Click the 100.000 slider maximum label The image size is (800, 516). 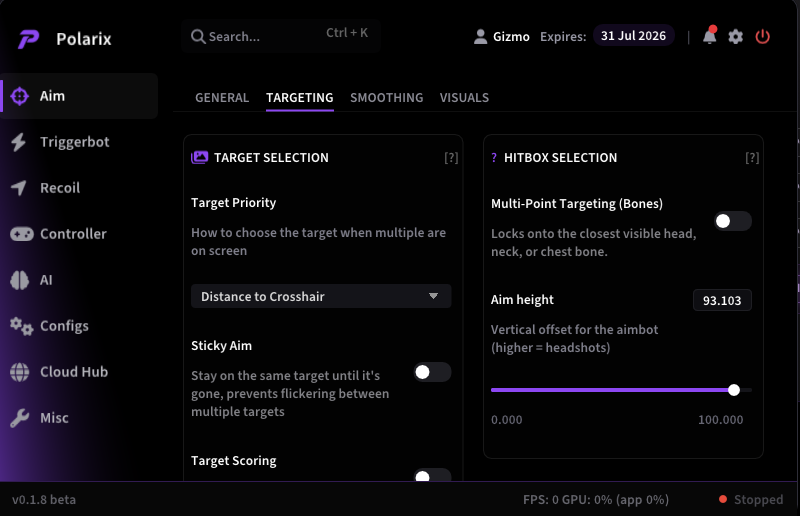(720, 420)
